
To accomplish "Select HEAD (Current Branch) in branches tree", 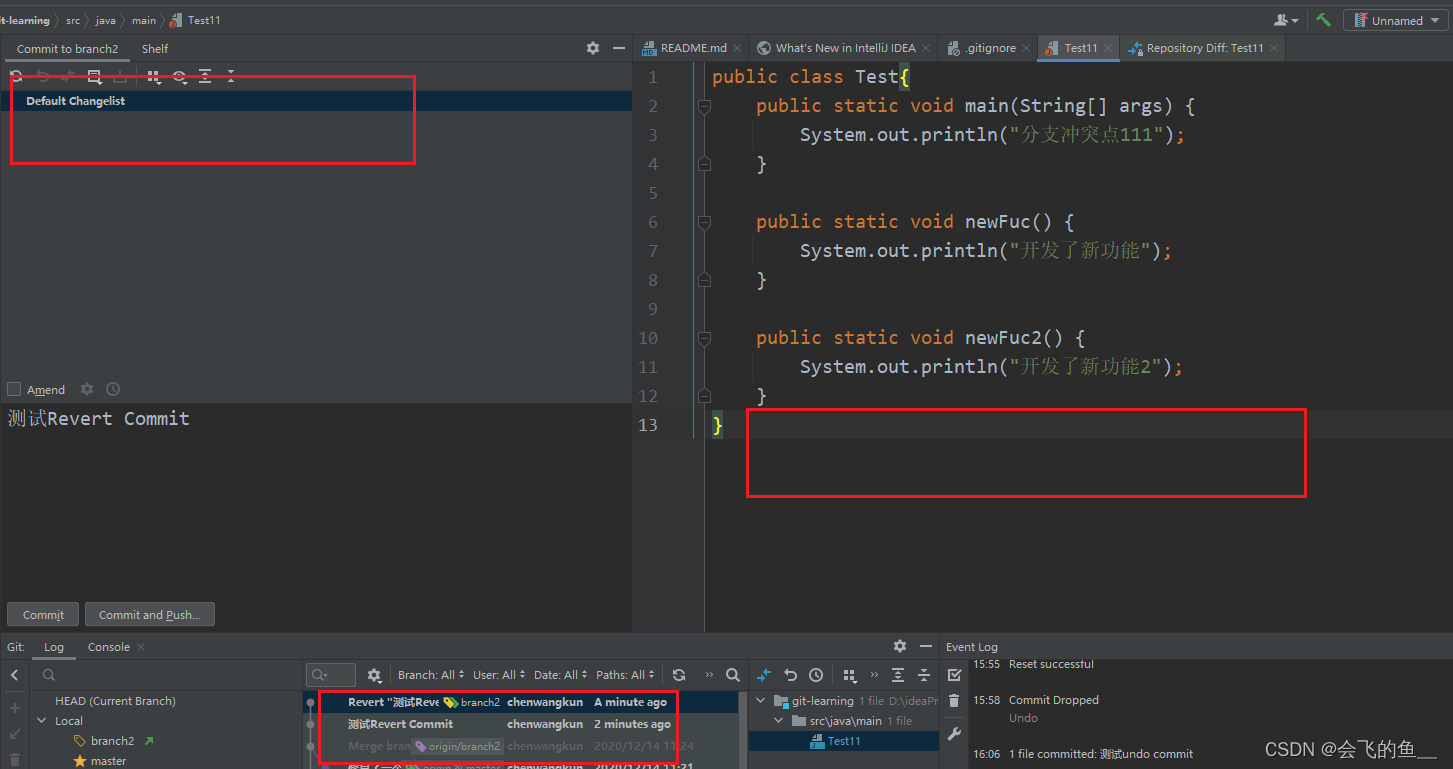I will (115, 701).
